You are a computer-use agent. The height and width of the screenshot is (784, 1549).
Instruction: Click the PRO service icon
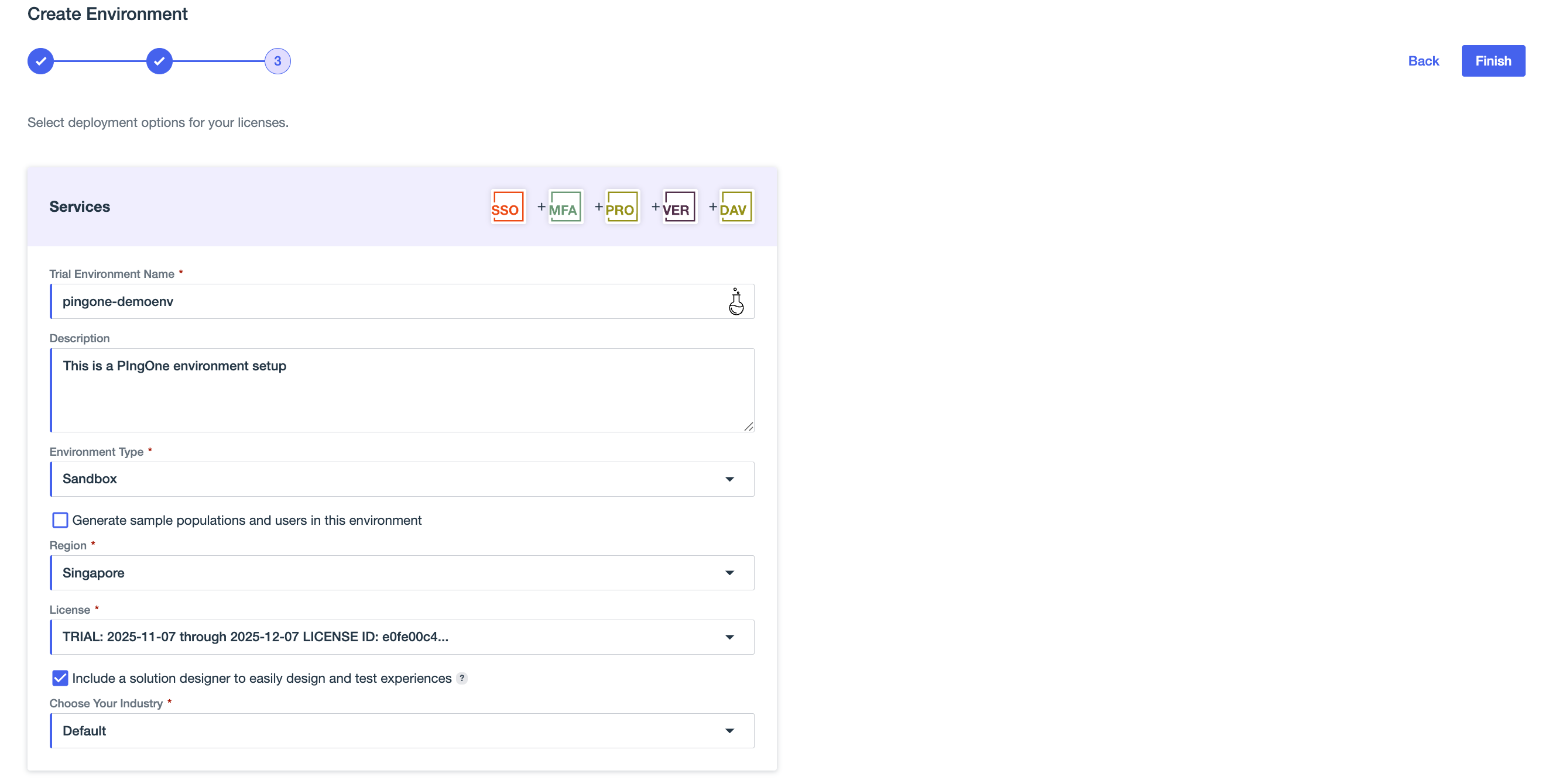622,207
